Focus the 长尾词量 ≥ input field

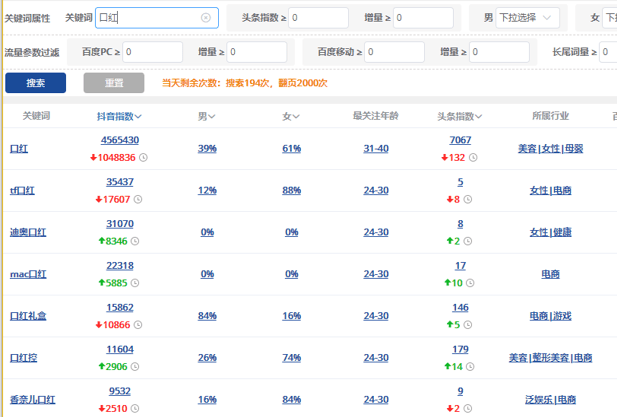point(608,52)
